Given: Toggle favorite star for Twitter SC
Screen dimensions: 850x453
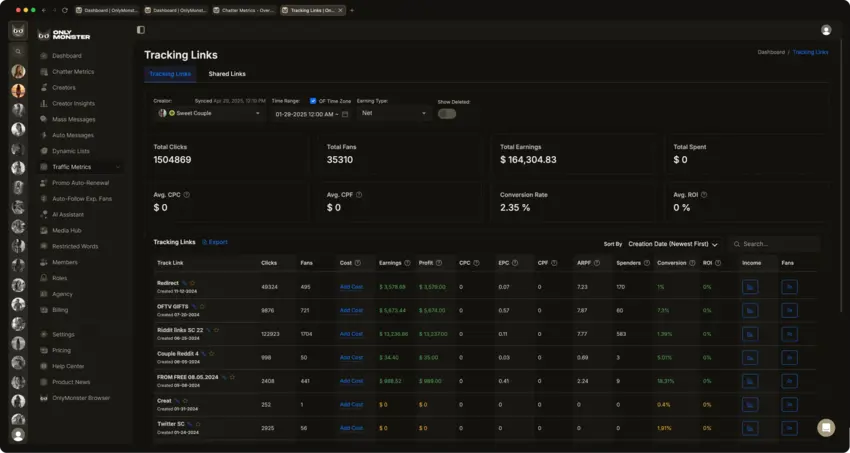Looking at the screenshot, I should point(198,424).
